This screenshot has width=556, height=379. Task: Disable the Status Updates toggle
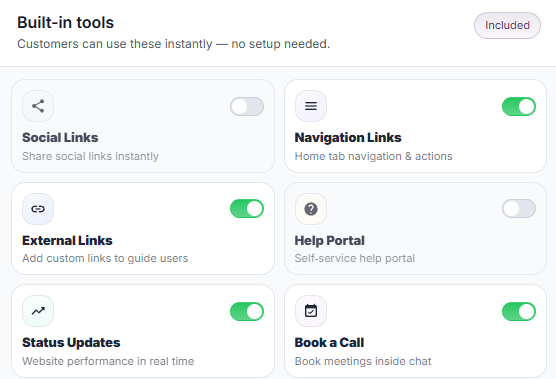247,312
